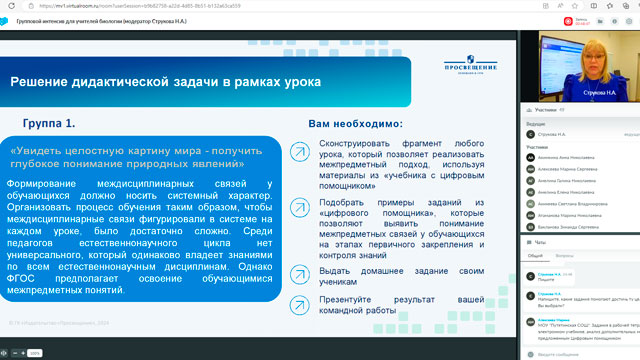Click arrow icon beside 'Презентуйте результат' item
This screenshot has height=360, width=640.
(x=300, y=305)
